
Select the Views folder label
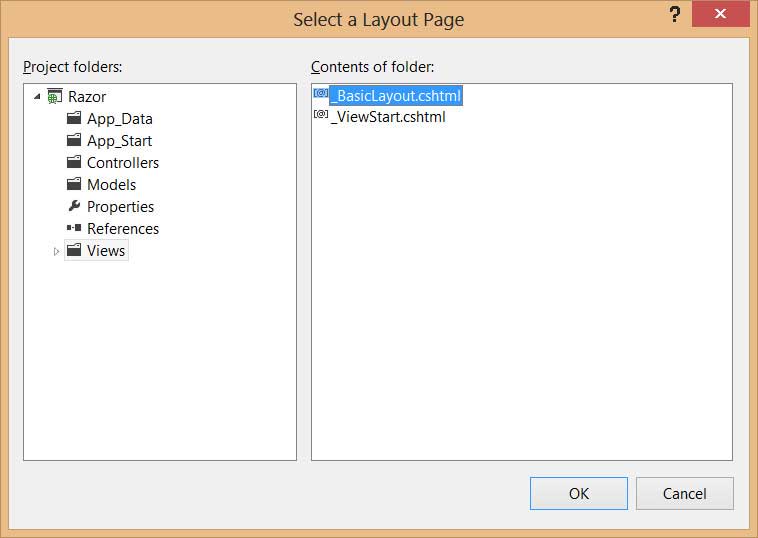106,250
